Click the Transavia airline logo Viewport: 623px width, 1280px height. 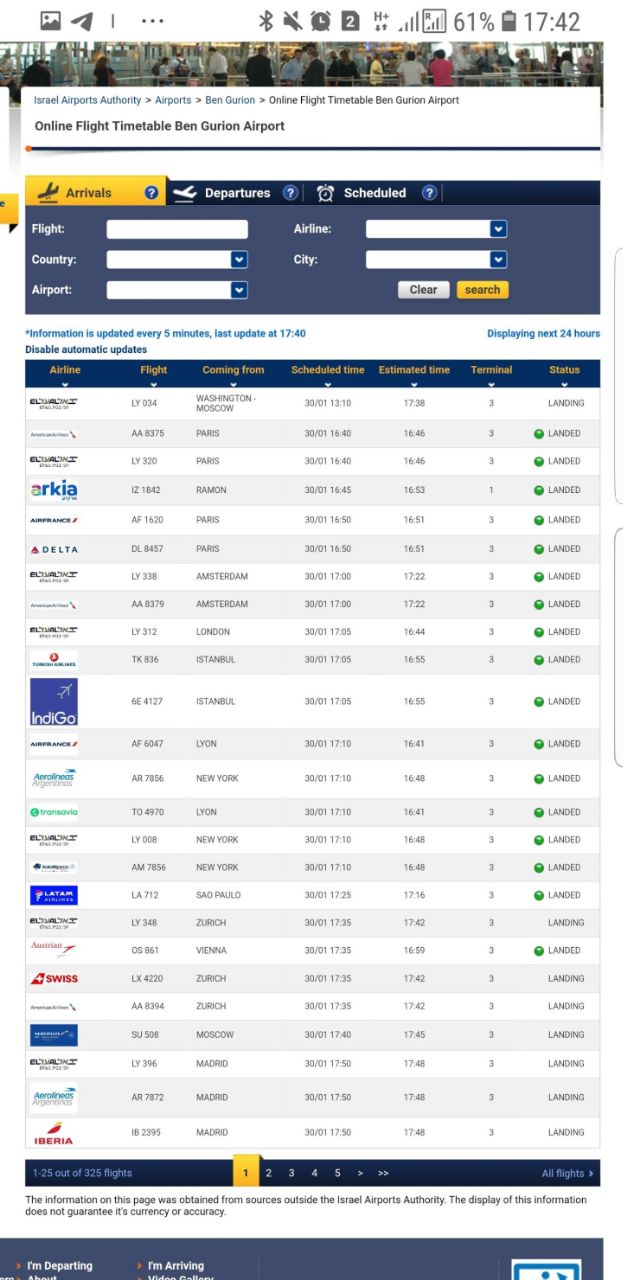(54, 812)
